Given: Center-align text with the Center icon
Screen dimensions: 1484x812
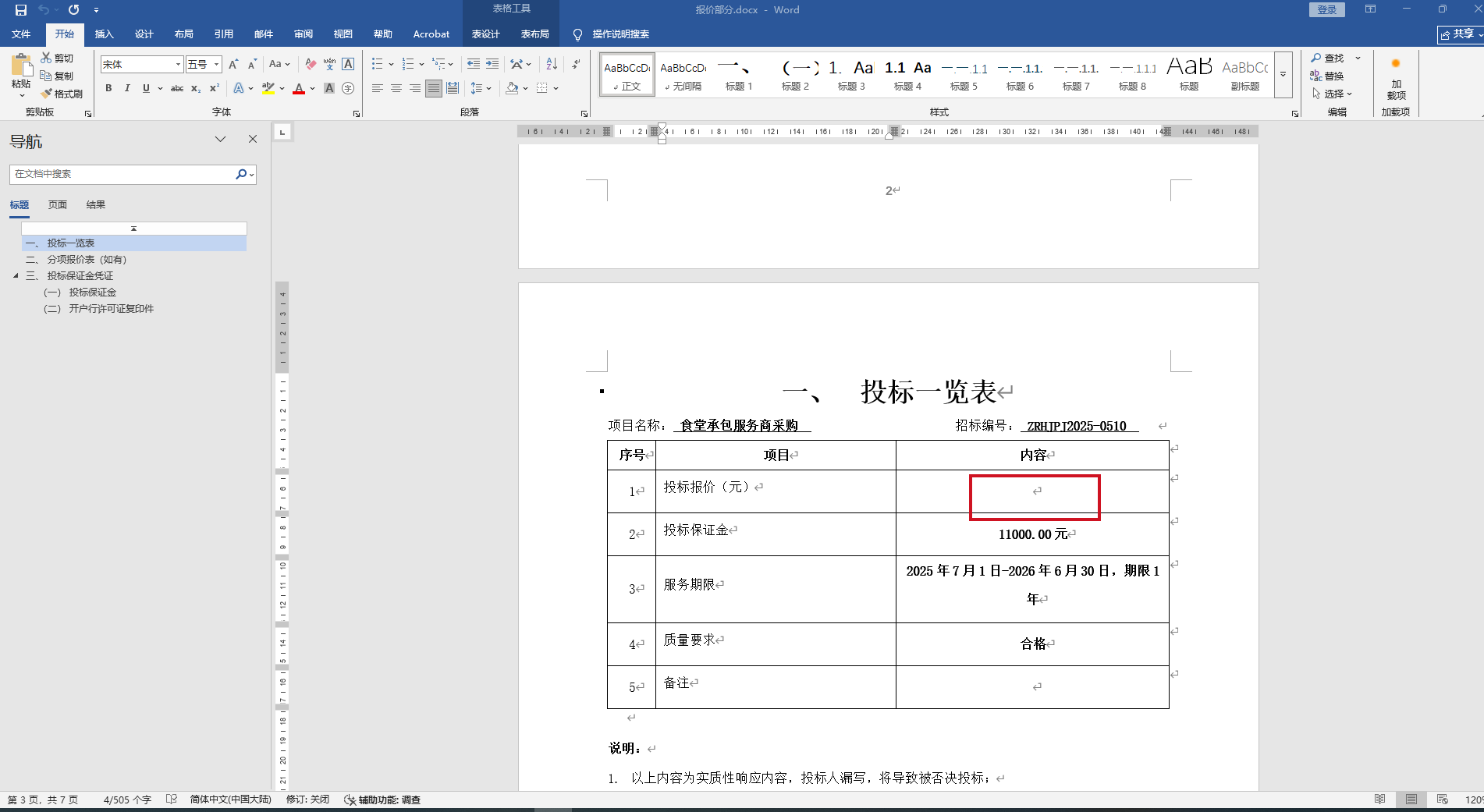Looking at the screenshot, I should point(396,88).
